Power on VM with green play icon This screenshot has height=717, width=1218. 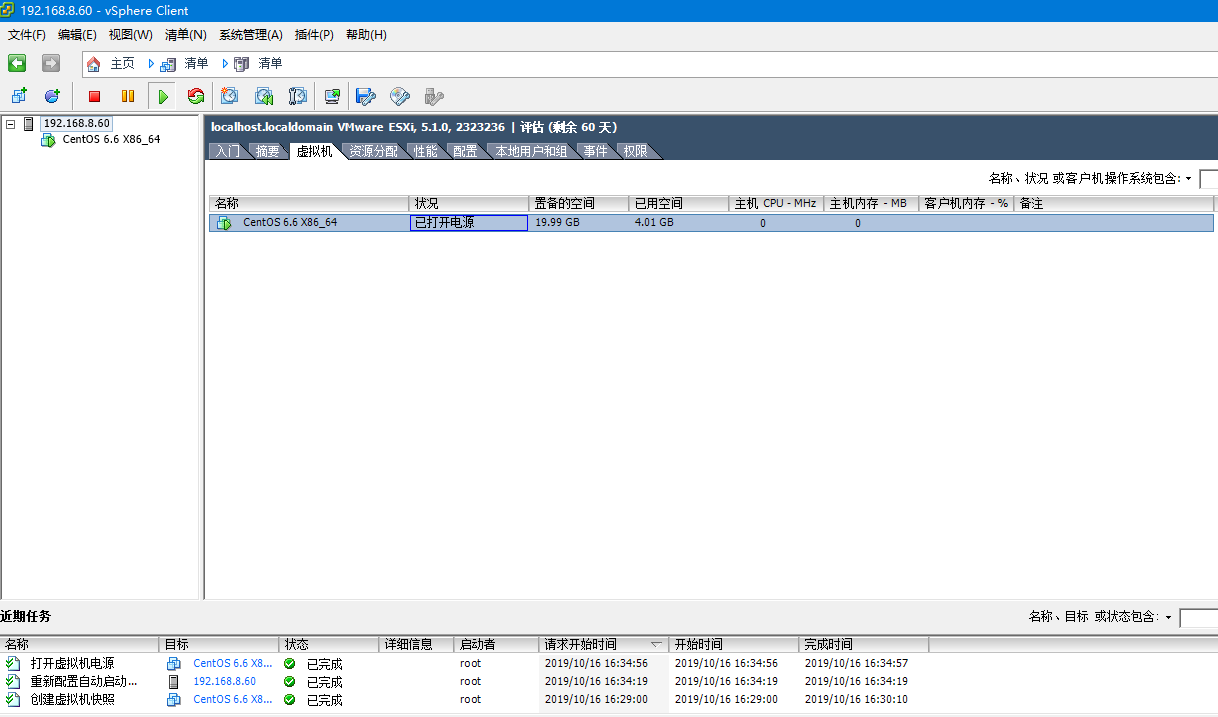(163, 96)
